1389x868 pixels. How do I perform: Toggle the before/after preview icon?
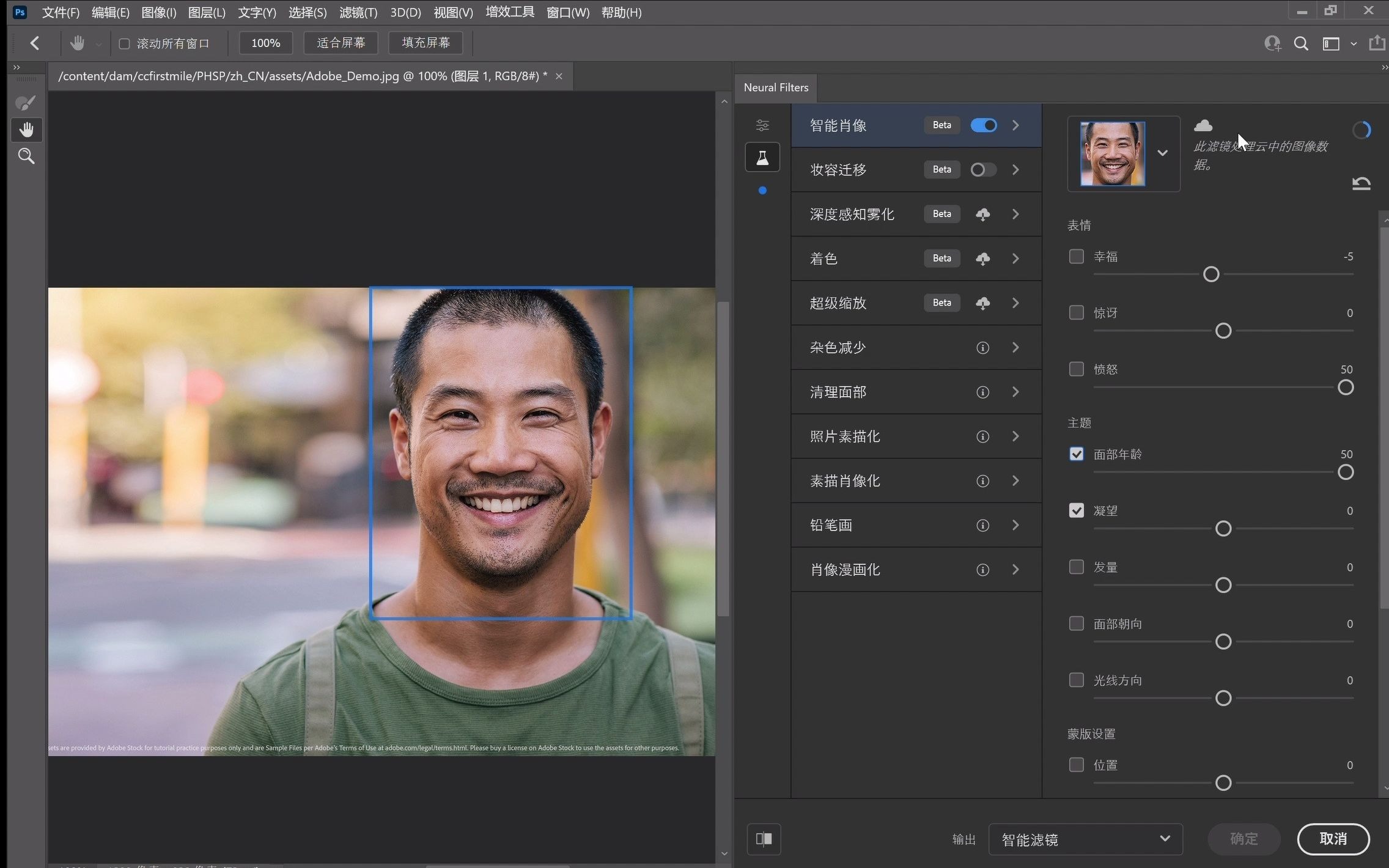pyautogui.click(x=764, y=839)
